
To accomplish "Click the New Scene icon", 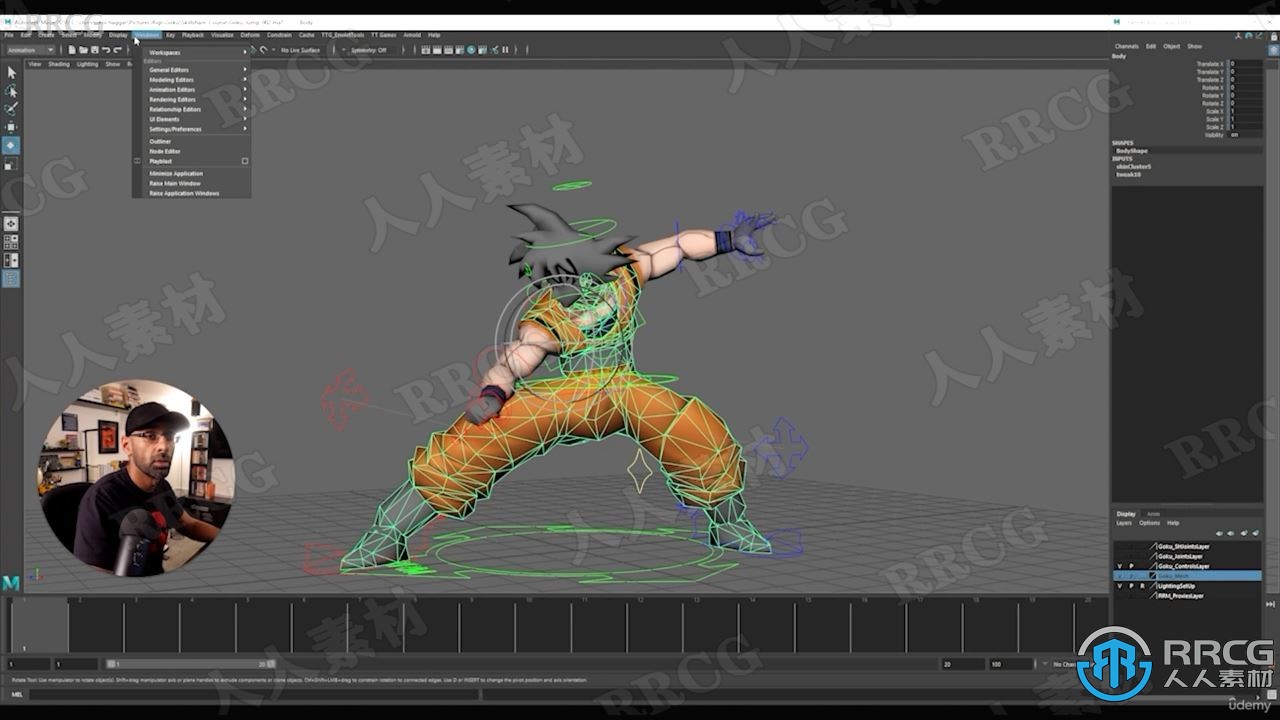I will pyautogui.click(x=72, y=50).
